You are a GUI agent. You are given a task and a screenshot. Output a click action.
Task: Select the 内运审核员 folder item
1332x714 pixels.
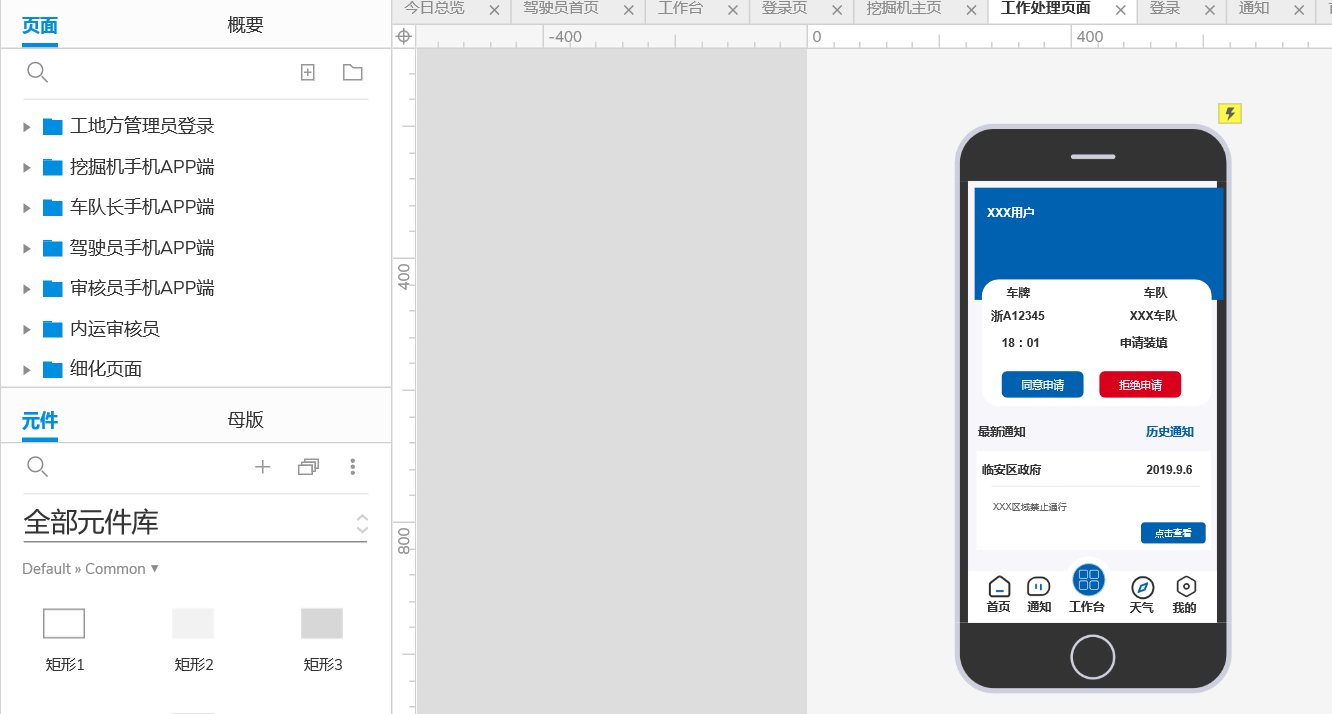[x=114, y=329]
